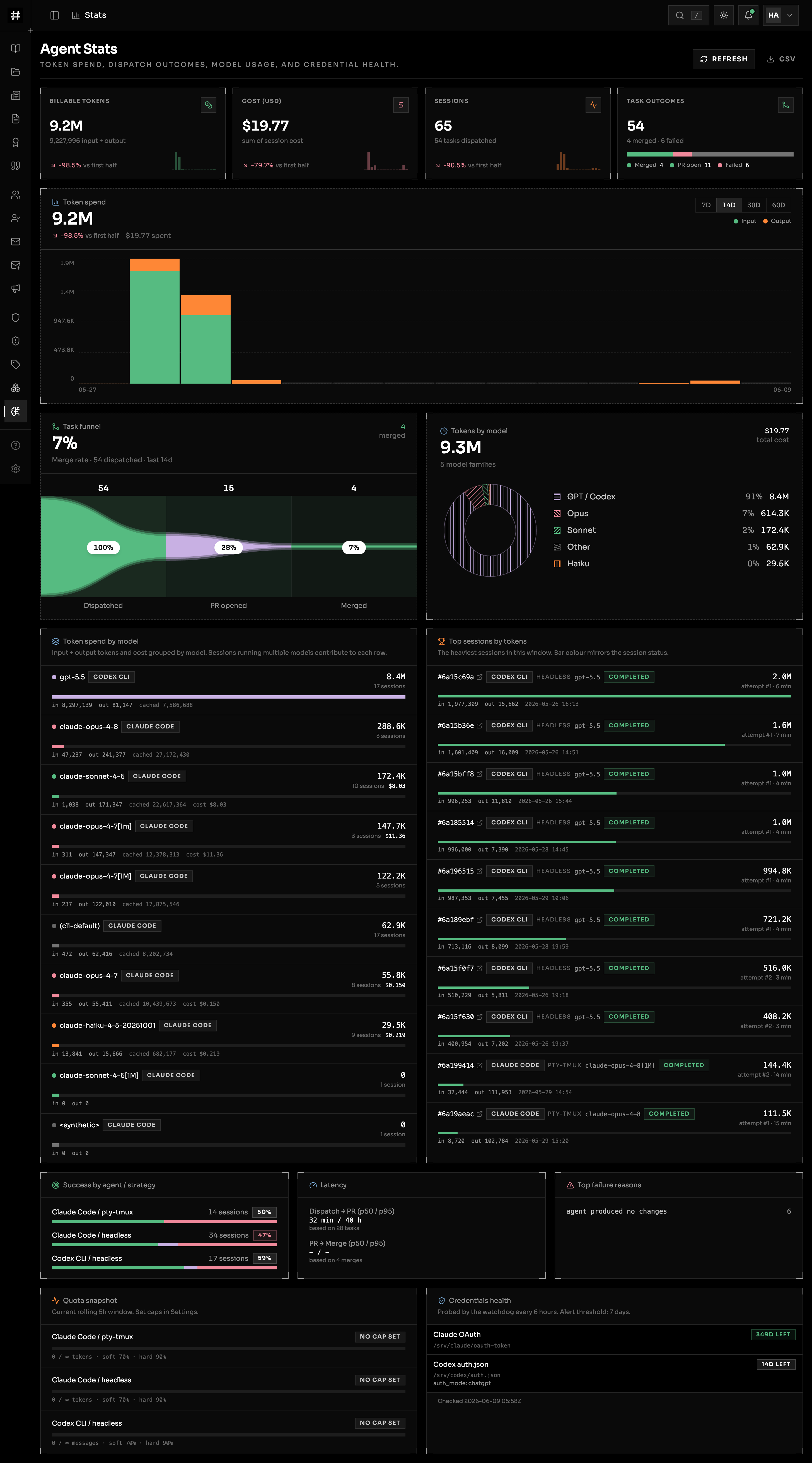Open the award ribbon sidebar icon

coord(15,143)
